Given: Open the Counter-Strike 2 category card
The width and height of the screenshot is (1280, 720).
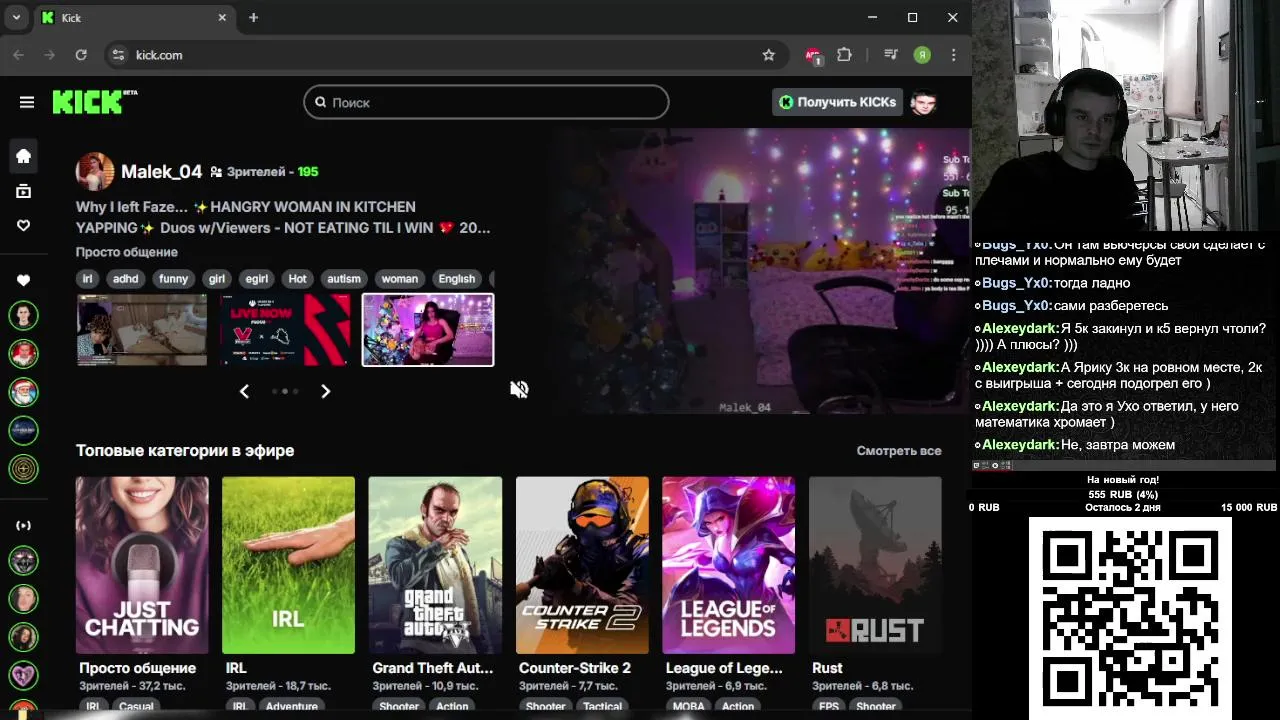Looking at the screenshot, I should click(x=582, y=565).
